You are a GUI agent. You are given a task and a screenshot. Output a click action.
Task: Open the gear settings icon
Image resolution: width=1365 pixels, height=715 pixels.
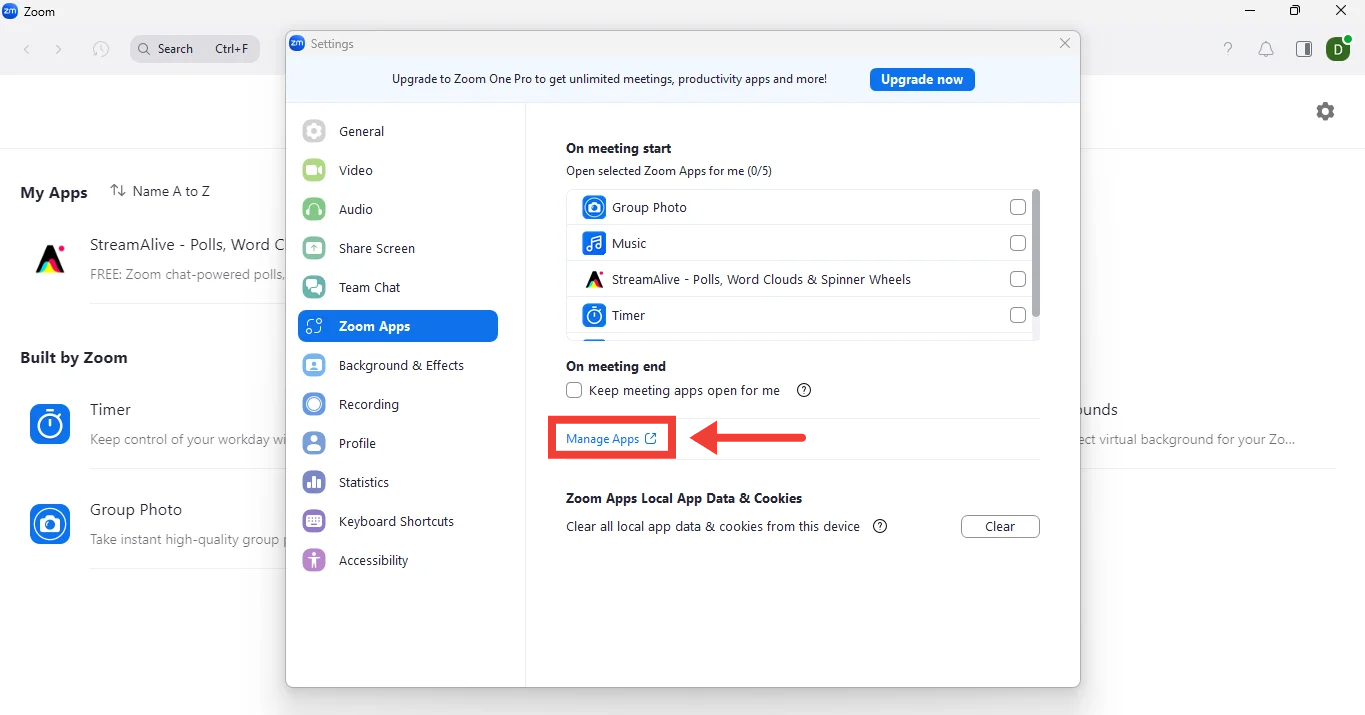pyautogui.click(x=1325, y=111)
